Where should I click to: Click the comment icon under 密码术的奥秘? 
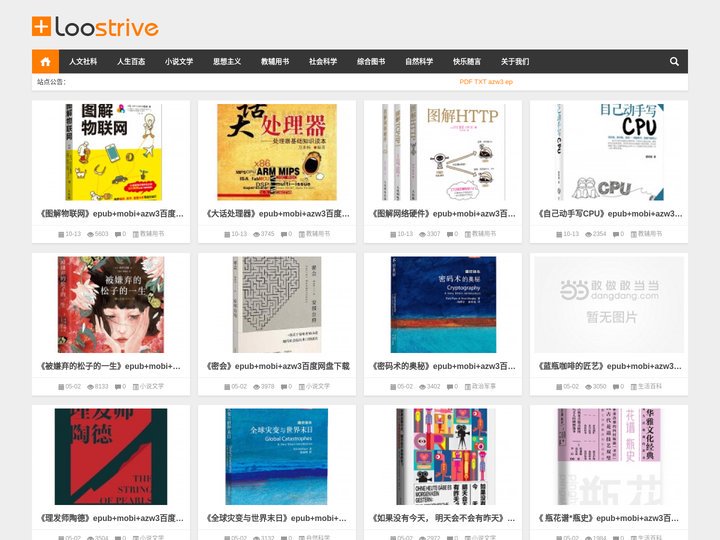click(450, 387)
